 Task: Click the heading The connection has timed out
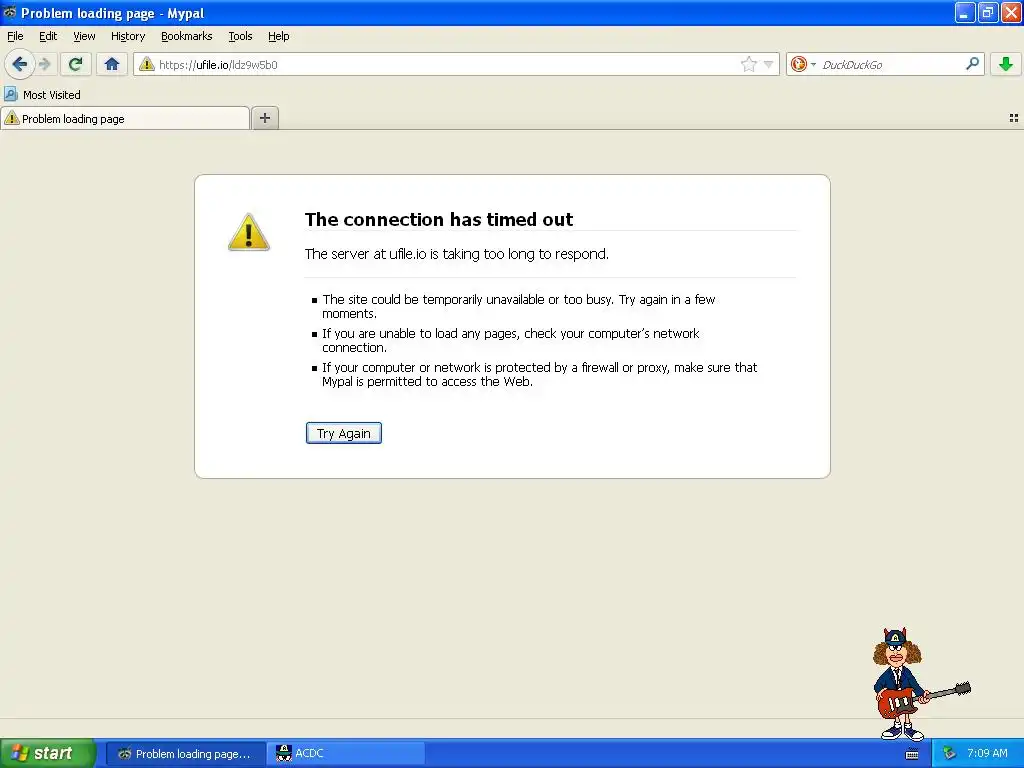(439, 219)
